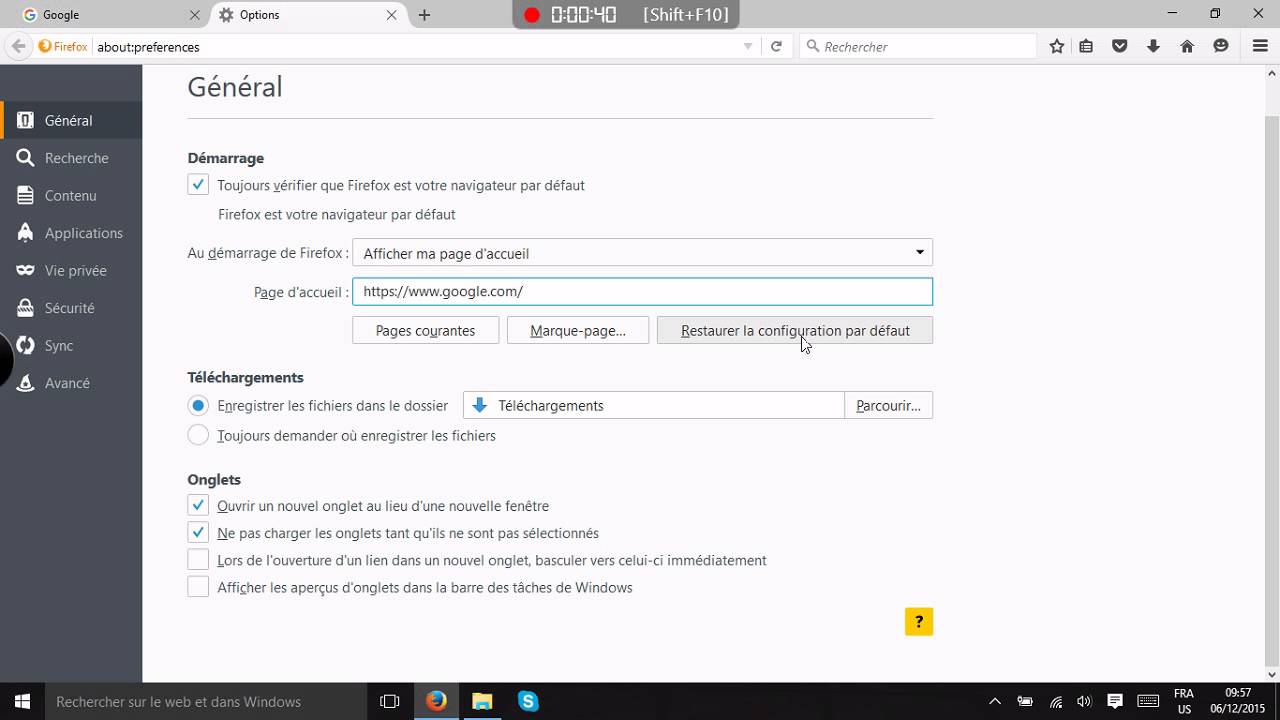
Task: Click the Windows taskbar search box
Action: point(207,702)
